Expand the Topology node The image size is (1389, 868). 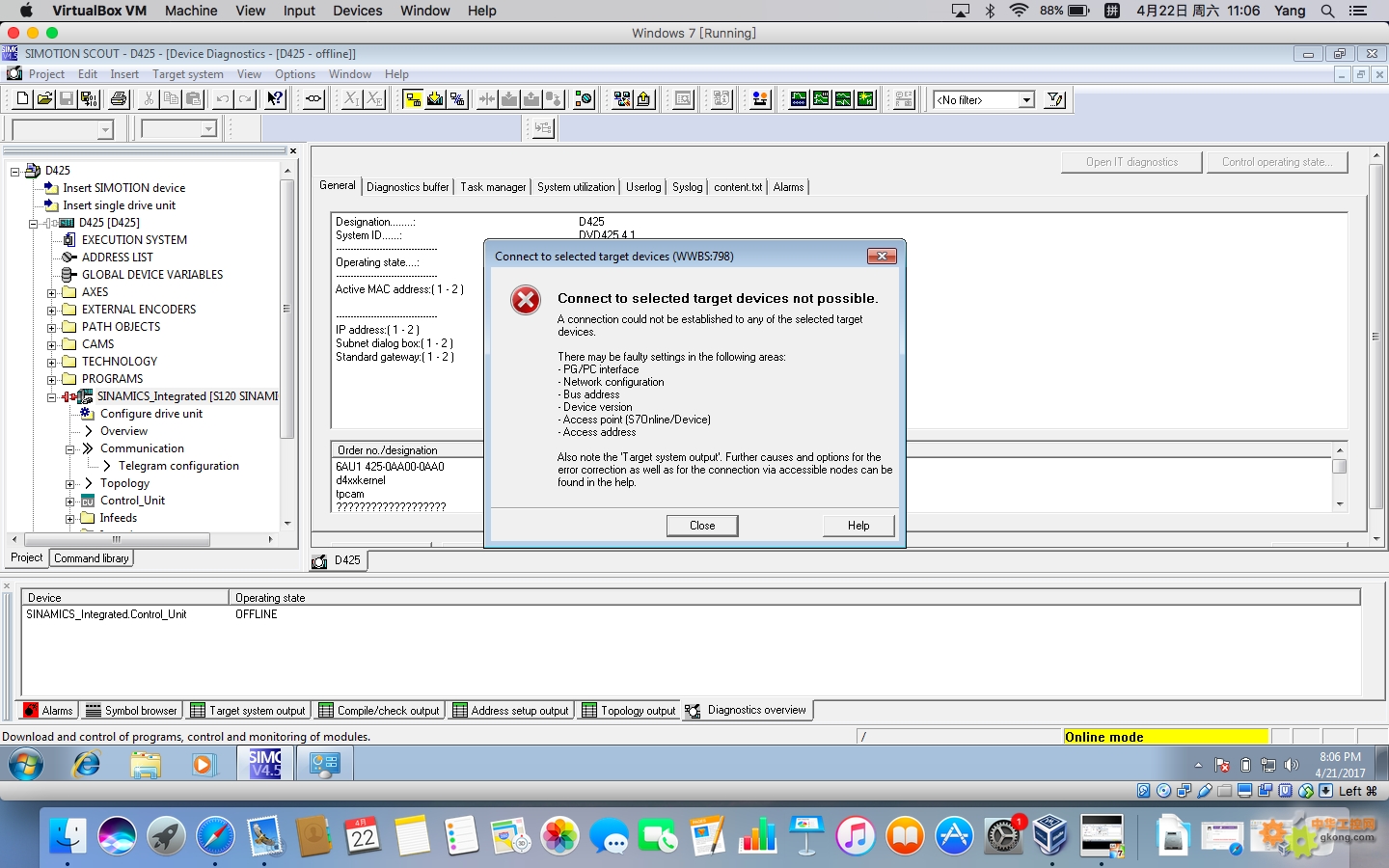(70, 484)
